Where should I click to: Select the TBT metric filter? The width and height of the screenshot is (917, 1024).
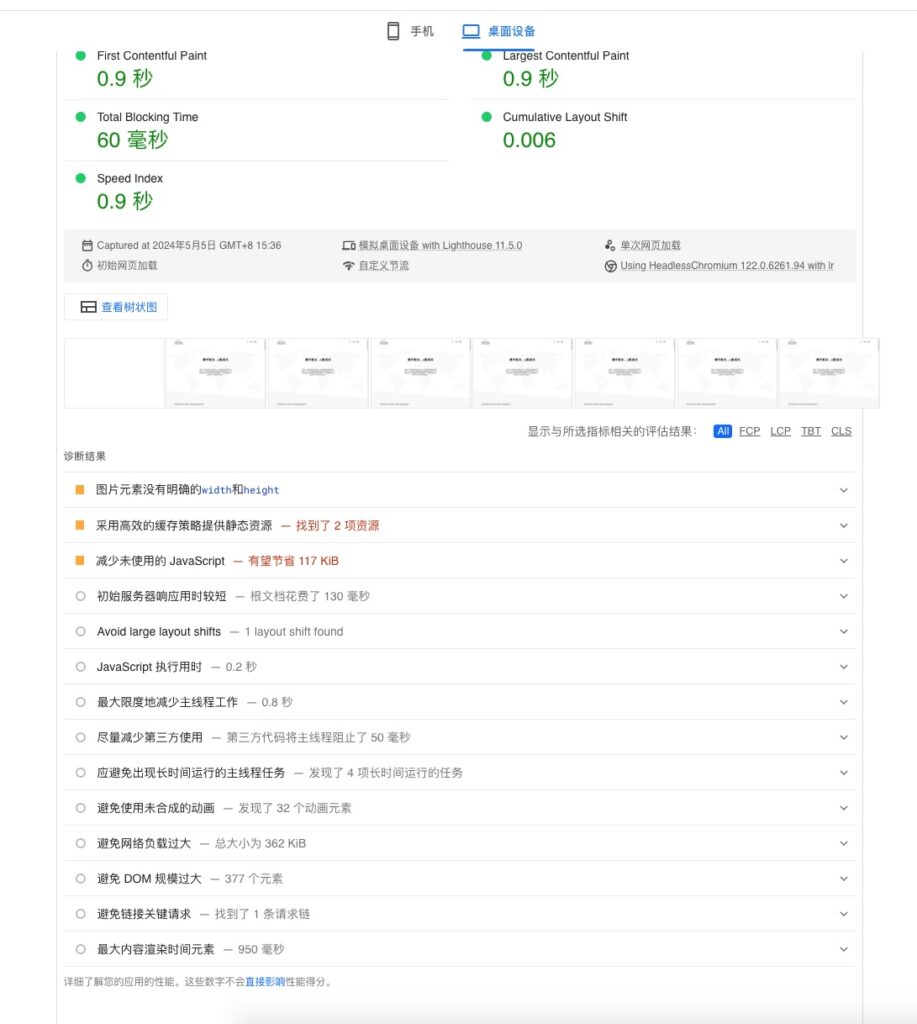(x=811, y=431)
